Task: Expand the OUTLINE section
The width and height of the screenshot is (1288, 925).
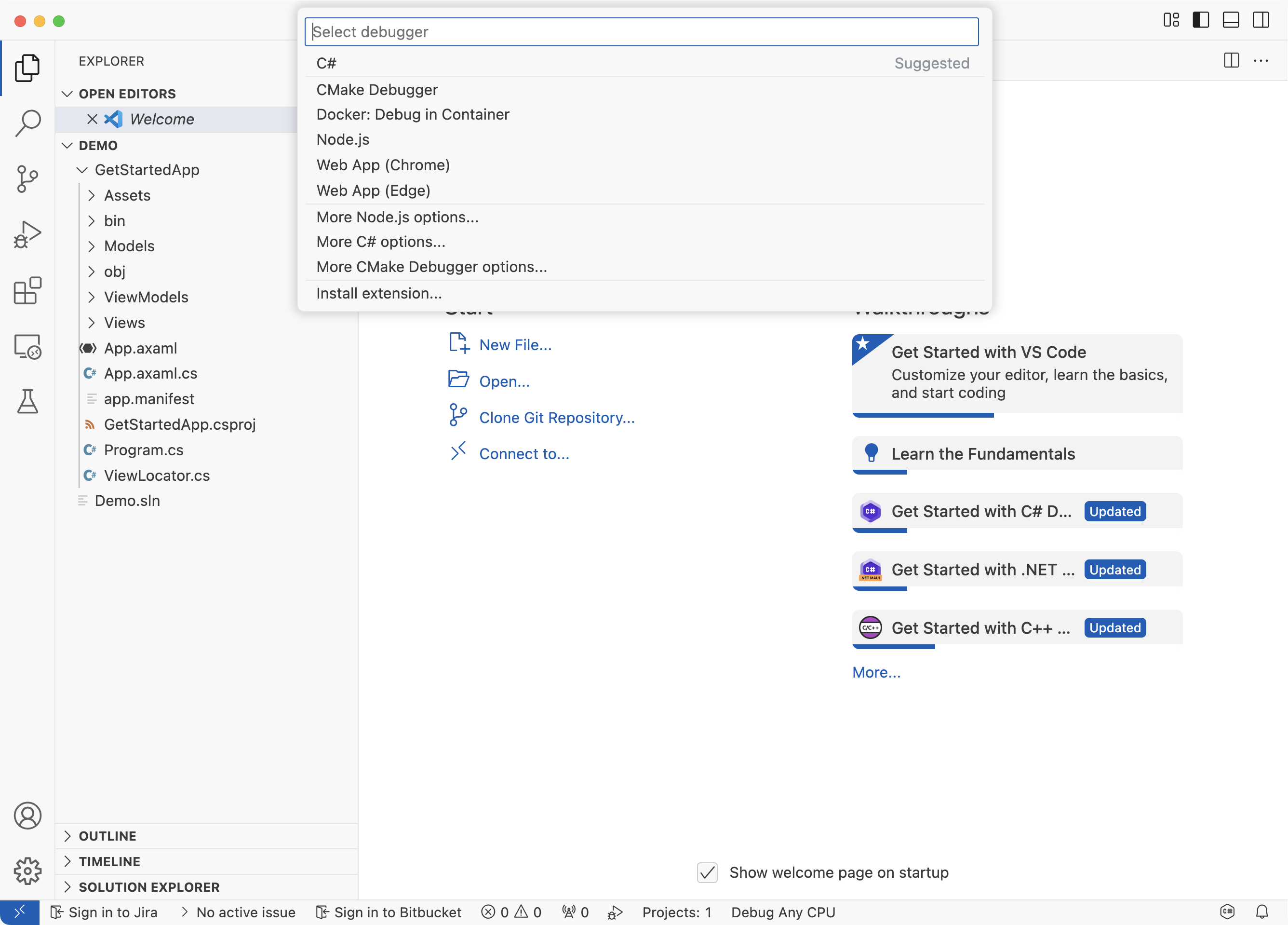Action: pos(107,836)
